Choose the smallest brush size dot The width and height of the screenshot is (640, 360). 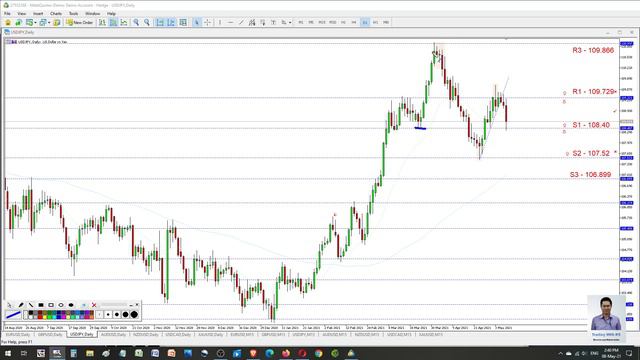pyautogui.click(x=99, y=314)
